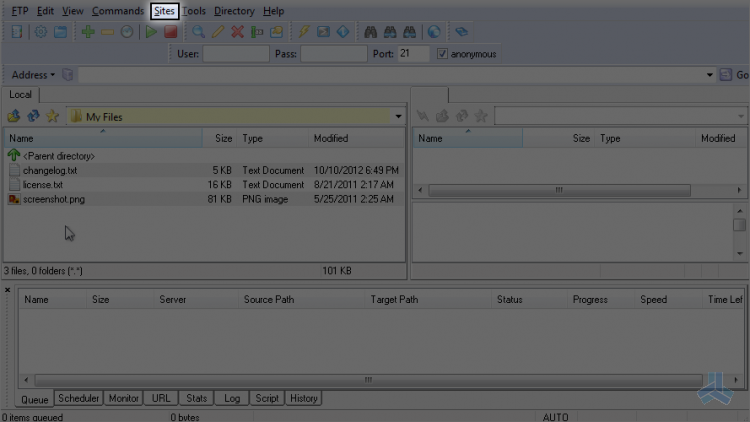This screenshot has height=422, width=750.
Task: Select the <Parent directory> row
Action: click(204, 156)
